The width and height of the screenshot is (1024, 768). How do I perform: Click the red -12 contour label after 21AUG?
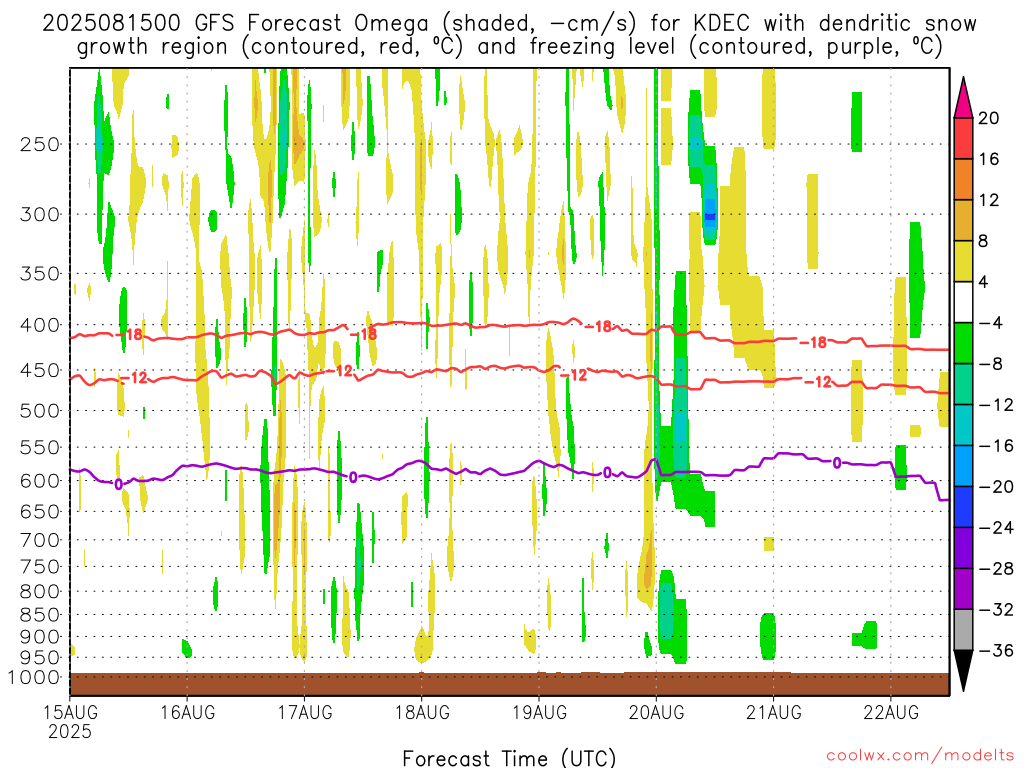pos(818,382)
